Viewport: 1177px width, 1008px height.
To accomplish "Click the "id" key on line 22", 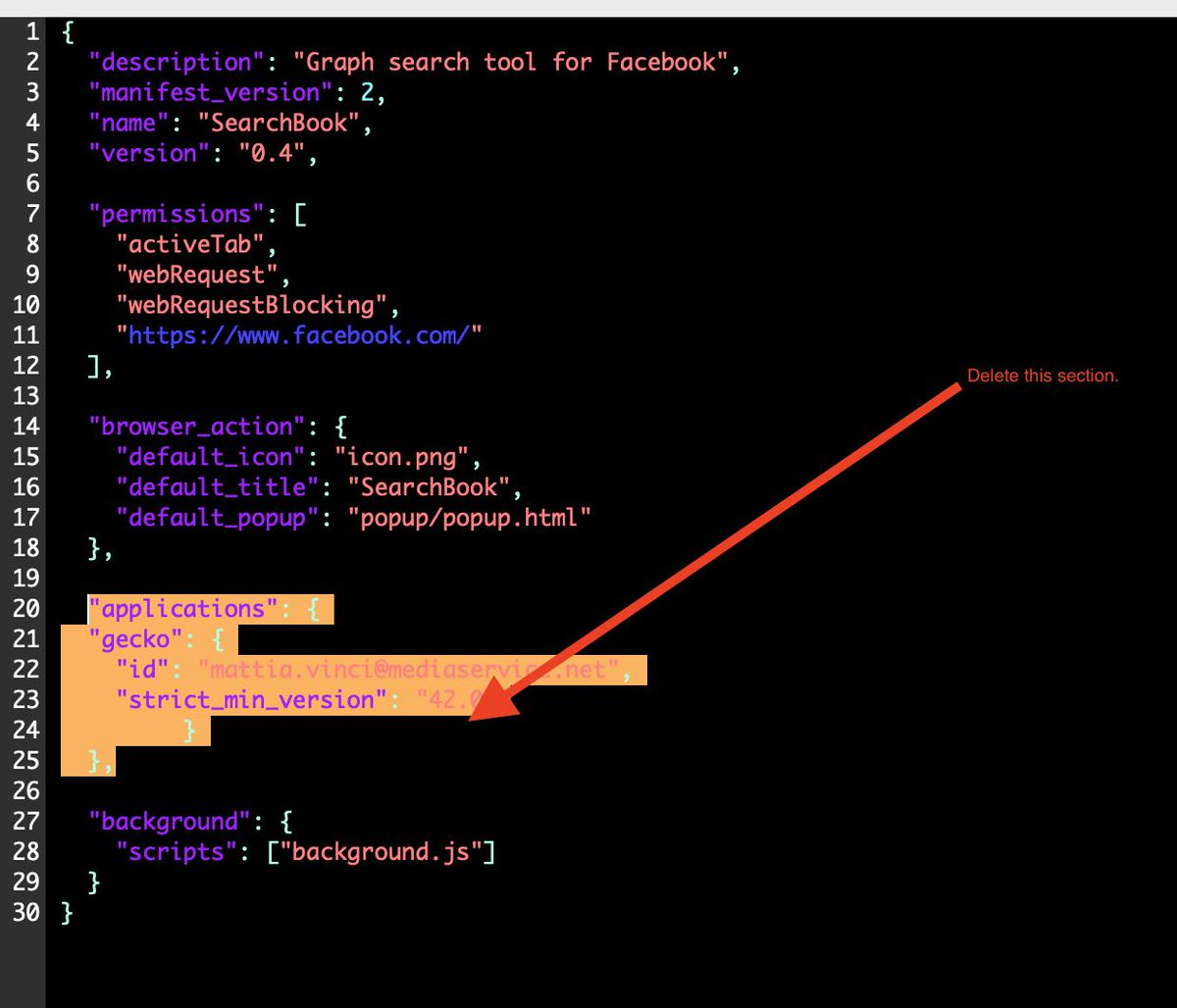I will (142, 670).
